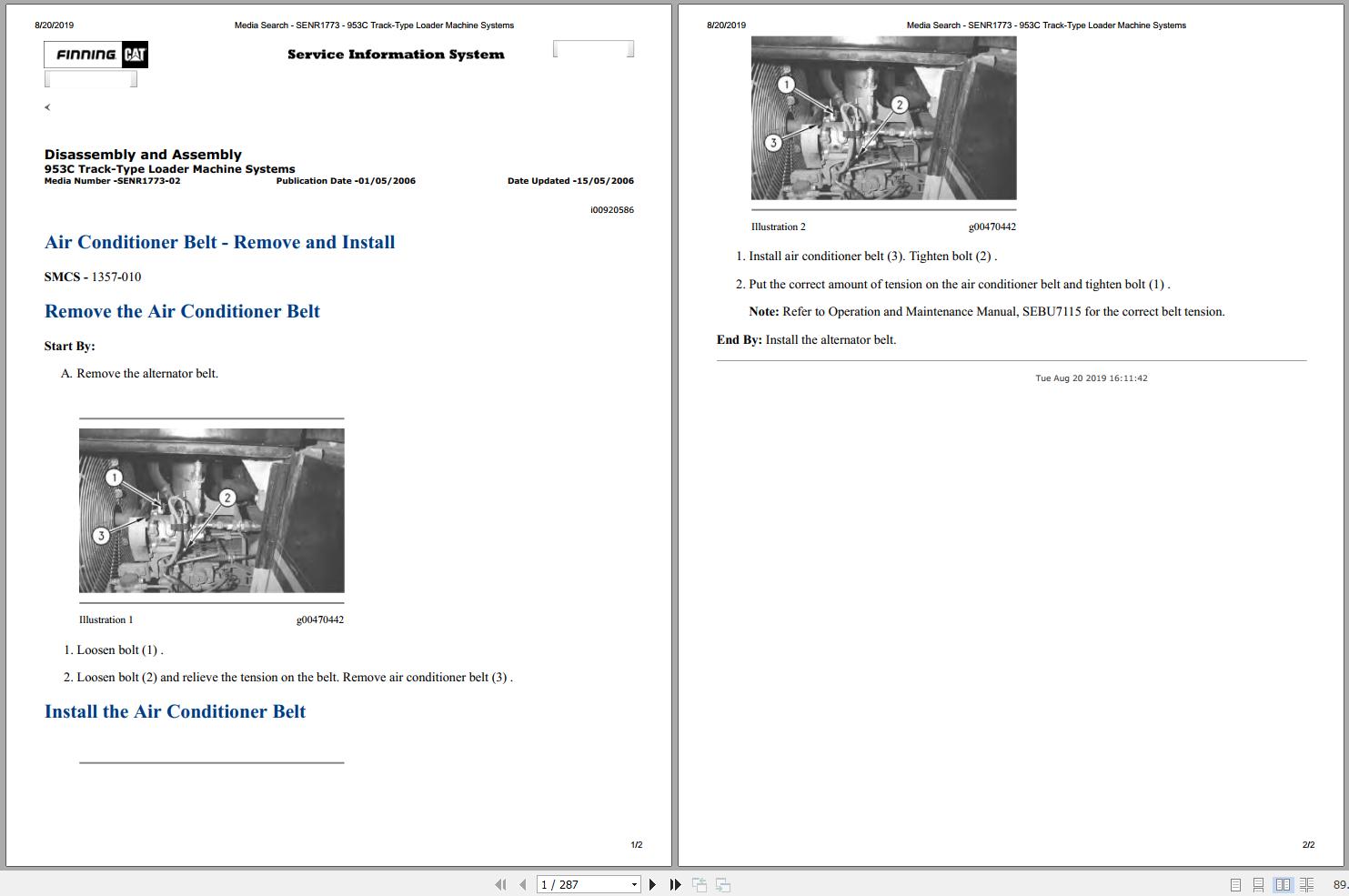The image size is (1349, 896).
Task: Click the page footer '2/2'
Action: coord(1308,845)
